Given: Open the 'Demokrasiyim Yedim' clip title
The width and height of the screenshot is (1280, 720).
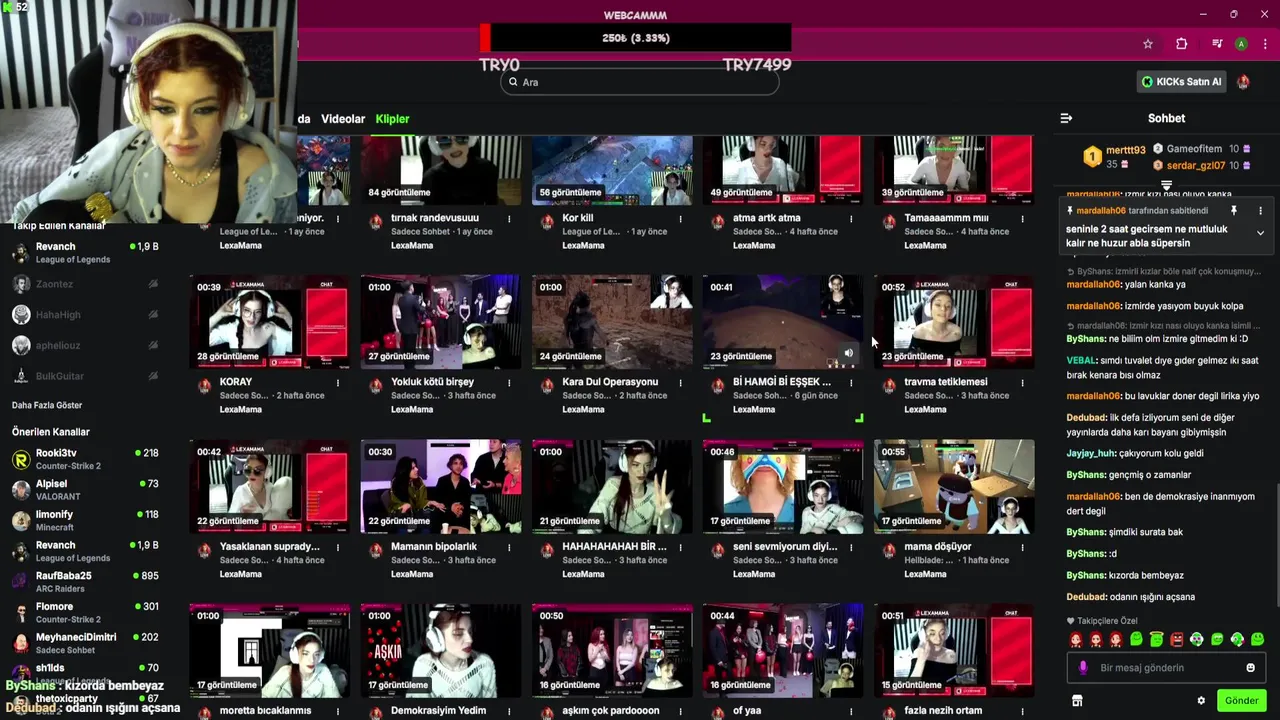Looking at the screenshot, I should [x=439, y=711].
